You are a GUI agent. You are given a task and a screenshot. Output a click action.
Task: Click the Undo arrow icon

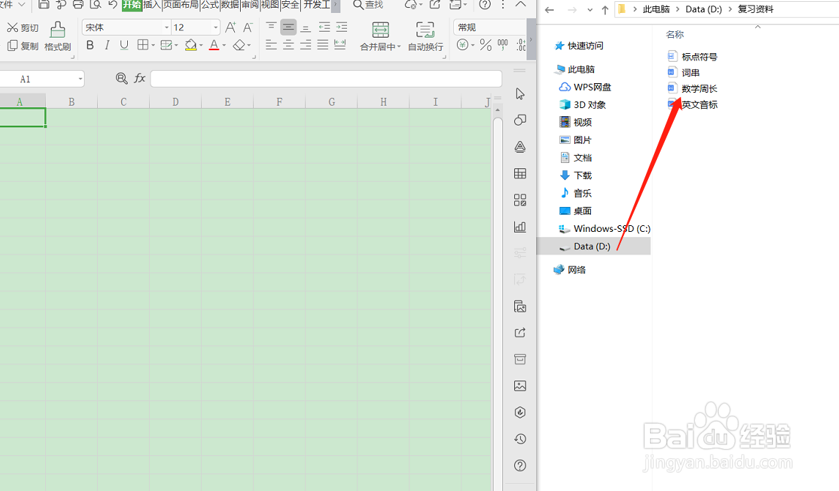coord(112,5)
